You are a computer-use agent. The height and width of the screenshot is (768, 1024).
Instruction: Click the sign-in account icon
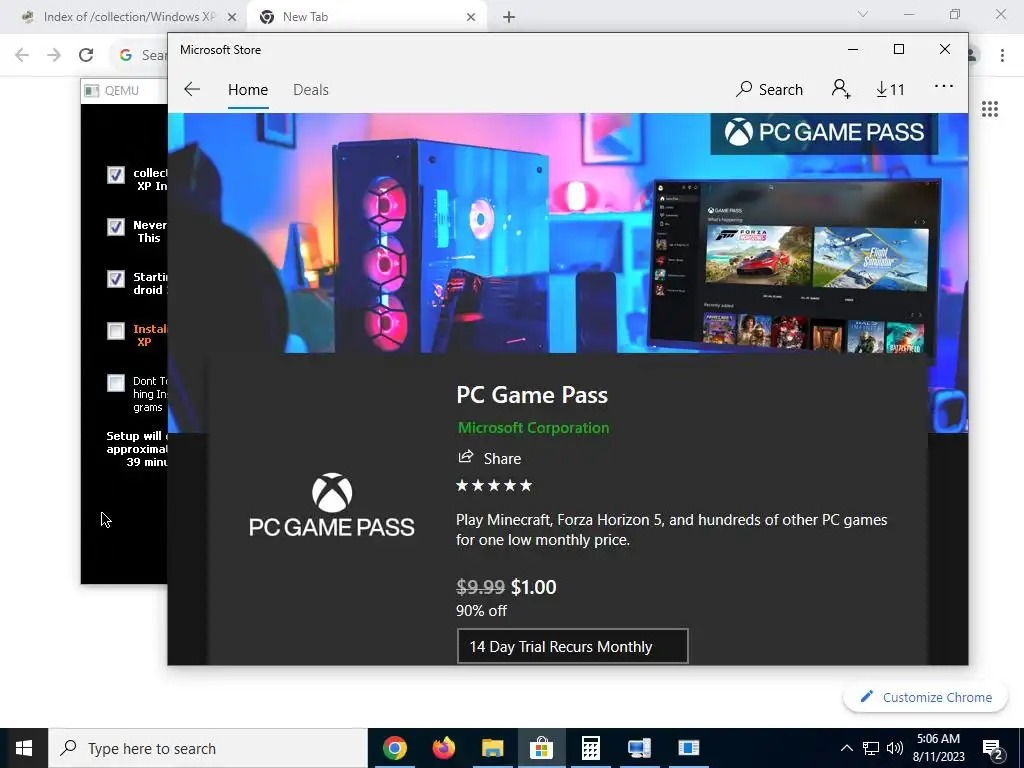pyautogui.click(x=840, y=89)
